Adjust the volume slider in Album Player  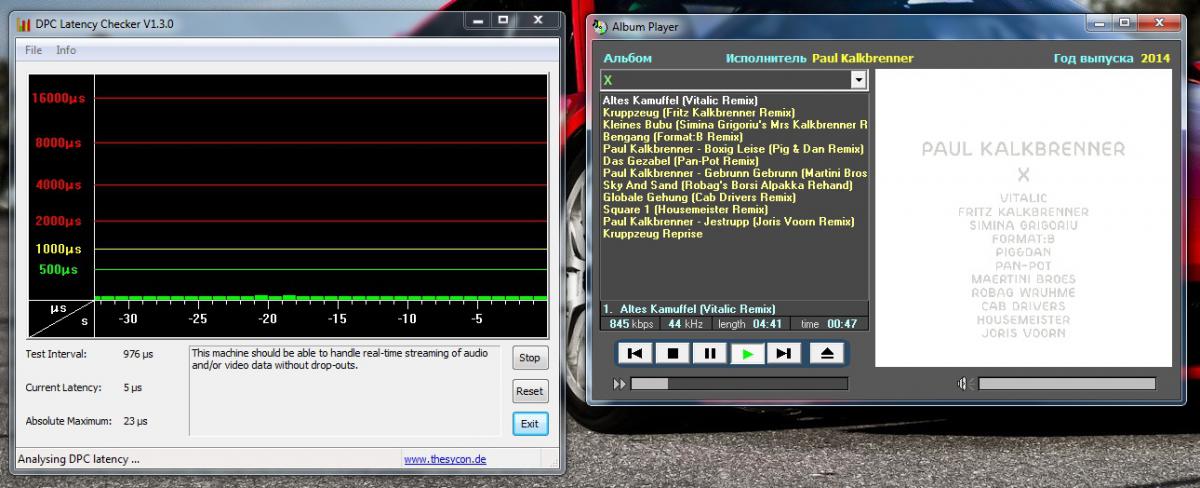1066,383
